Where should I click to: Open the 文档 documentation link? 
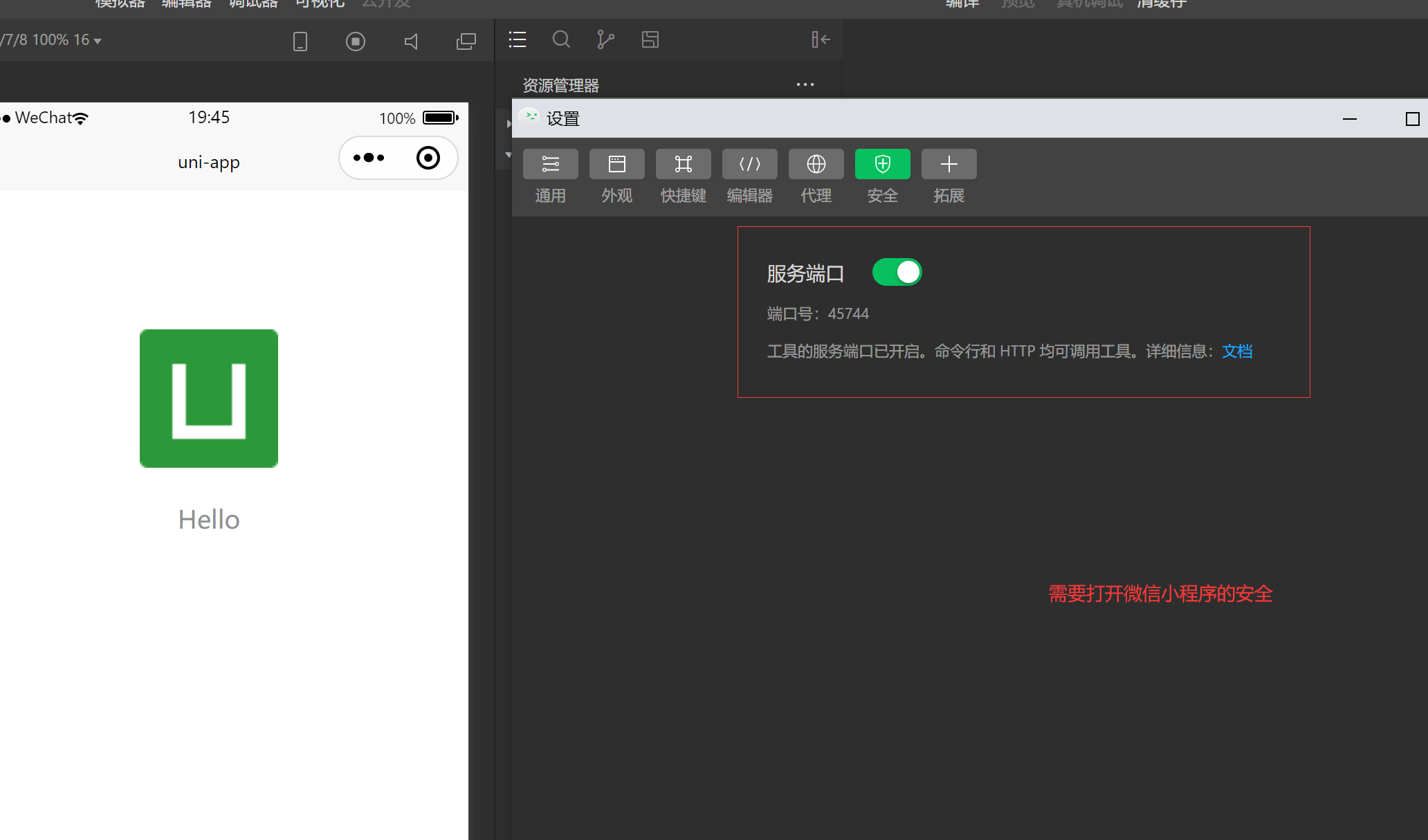coord(1238,351)
